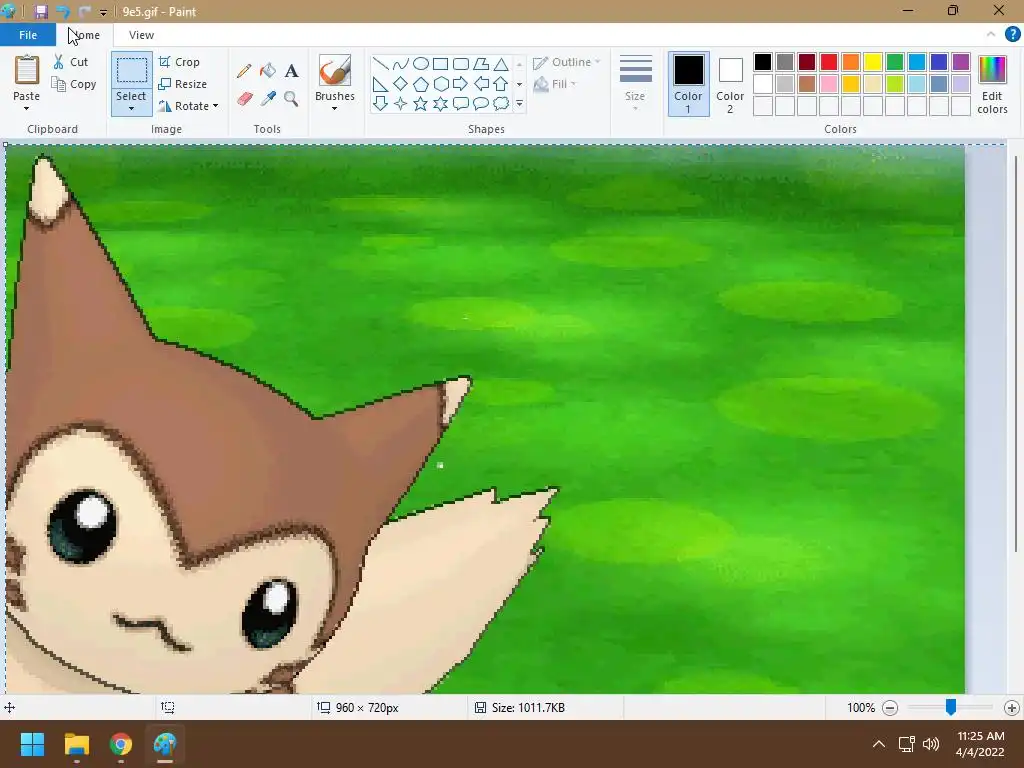1024x768 pixels.
Task: Switch to the Home tab
Action: (x=85, y=35)
